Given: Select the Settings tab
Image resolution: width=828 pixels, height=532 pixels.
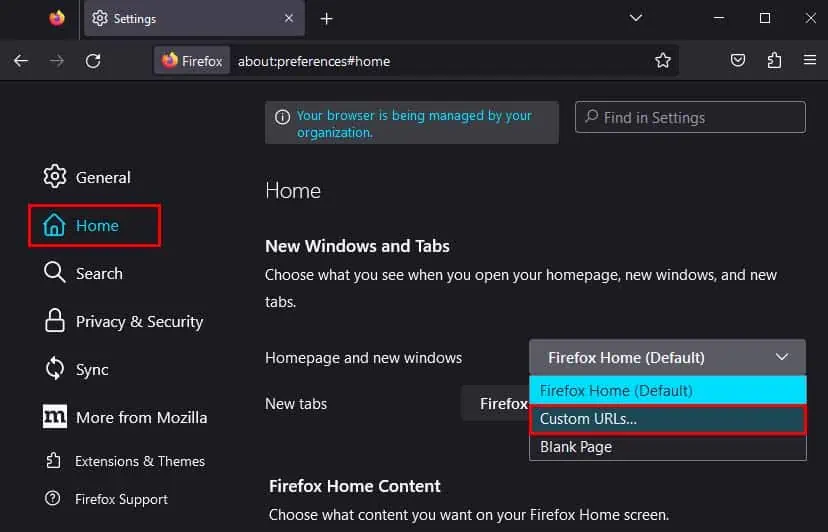Looking at the screenshot, I should coord(194,18).
